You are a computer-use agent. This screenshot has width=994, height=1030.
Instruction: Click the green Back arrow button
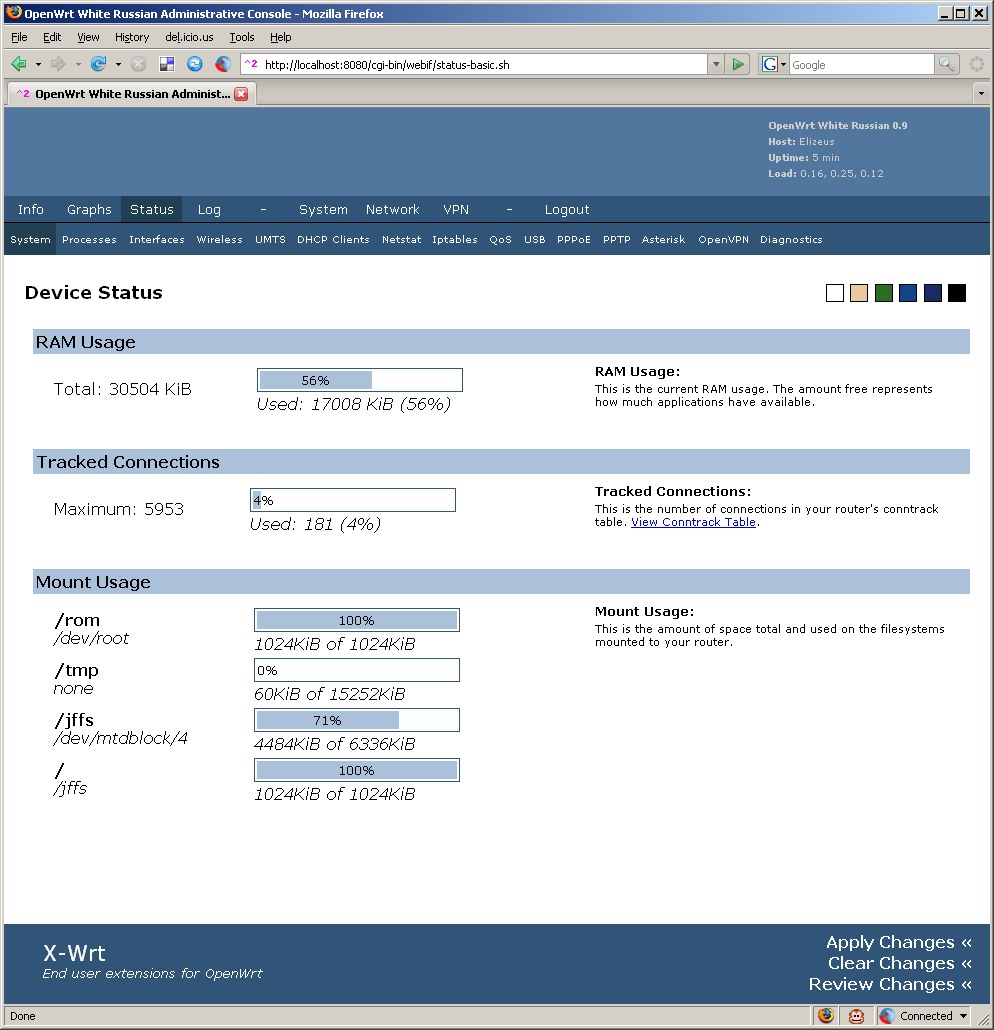click(18, 64)
